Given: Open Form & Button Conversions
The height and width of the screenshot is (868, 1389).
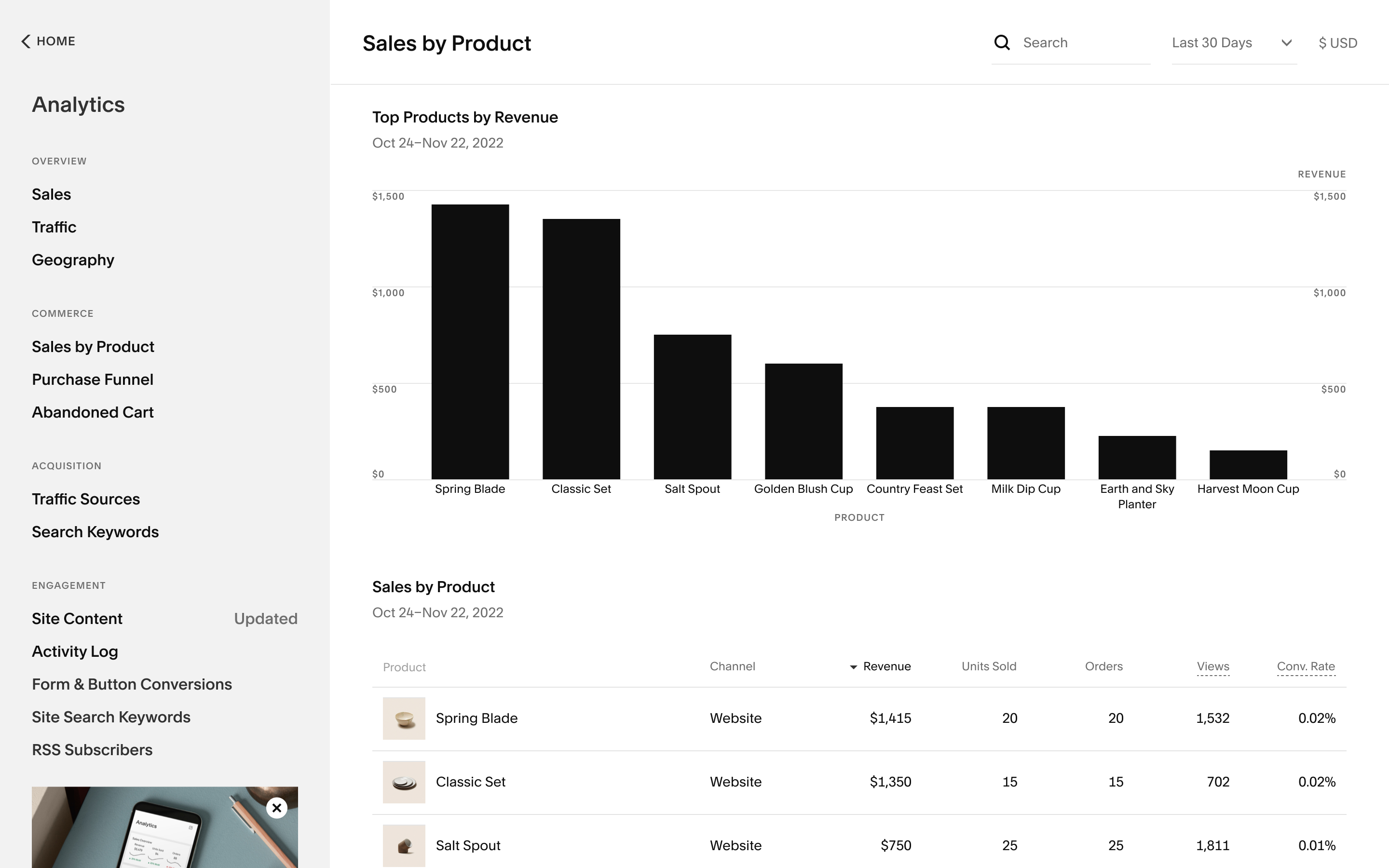Looking at the screenshot, I should click(x=132, y=684).
